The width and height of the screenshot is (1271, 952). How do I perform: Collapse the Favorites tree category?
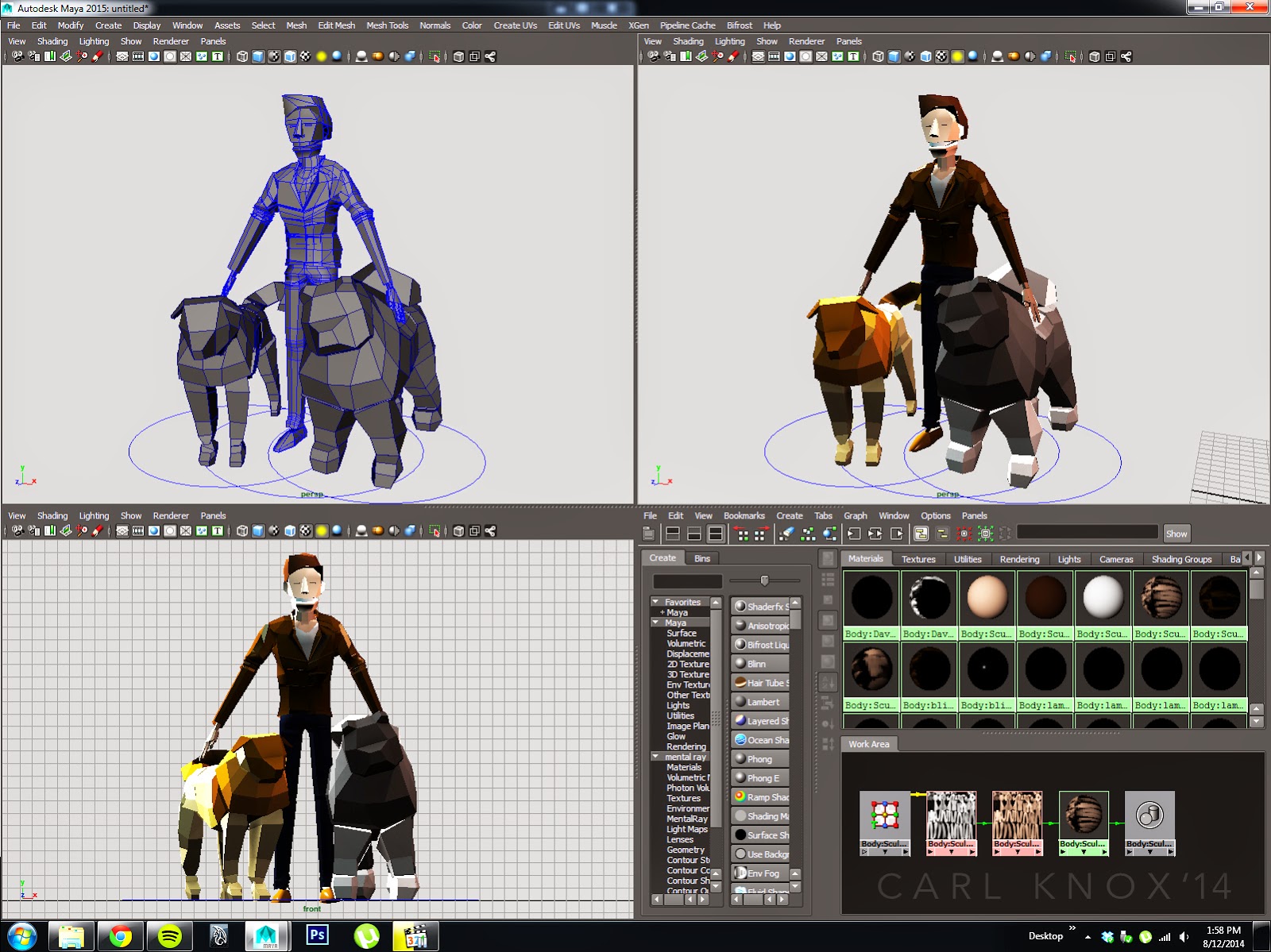[655, 602]
